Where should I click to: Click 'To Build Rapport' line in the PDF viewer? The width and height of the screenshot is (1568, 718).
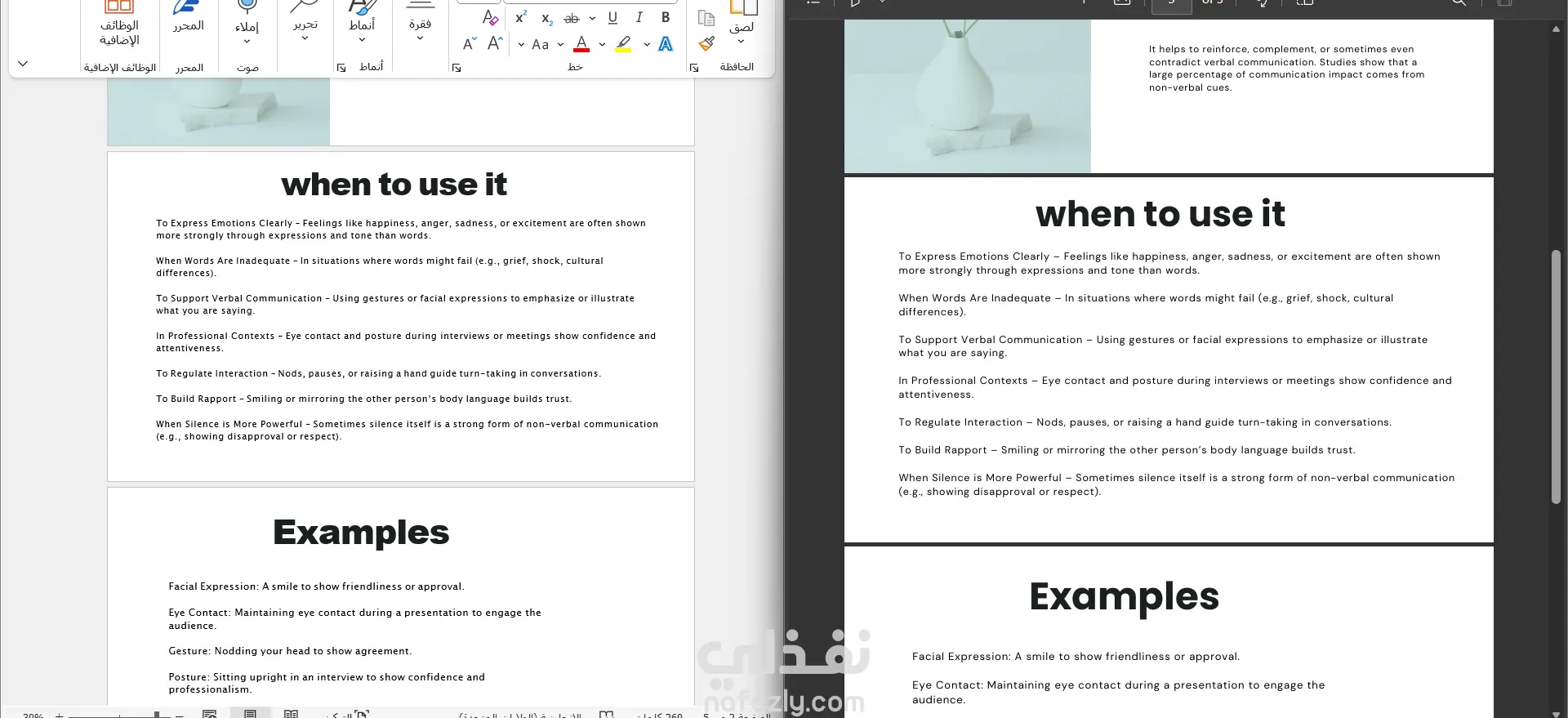pyautogui.click(x=1127, y=450)
